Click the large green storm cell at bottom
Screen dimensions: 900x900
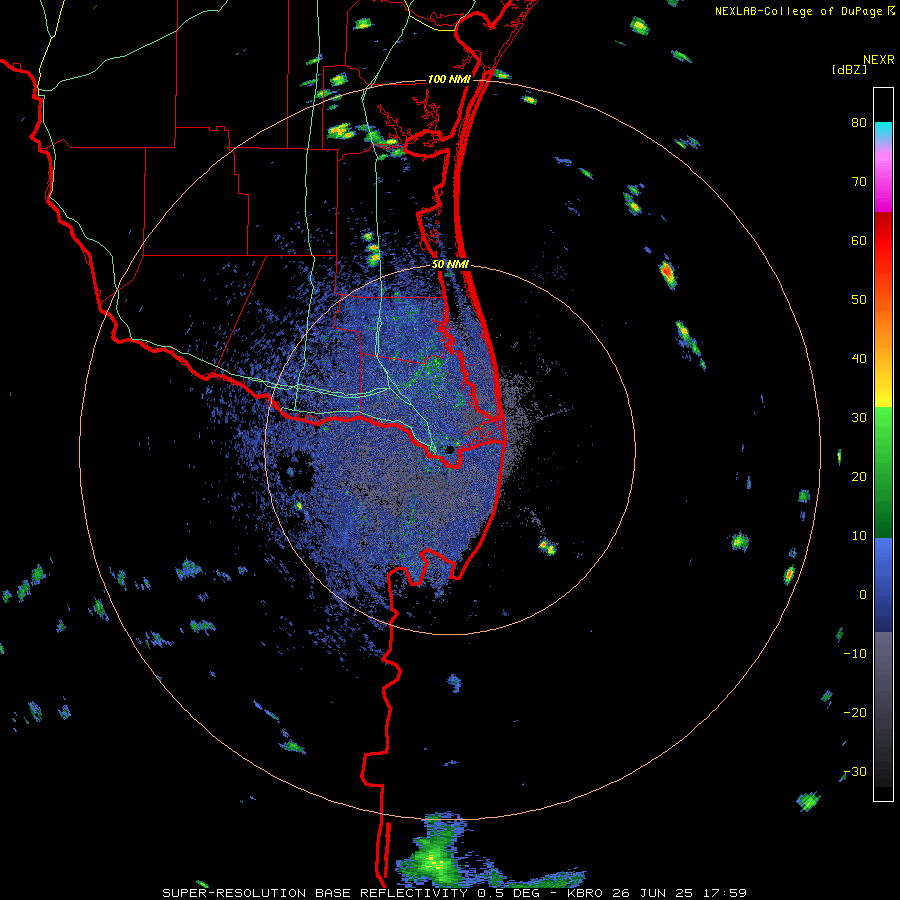pyautogui.click(x=435, y=856)
